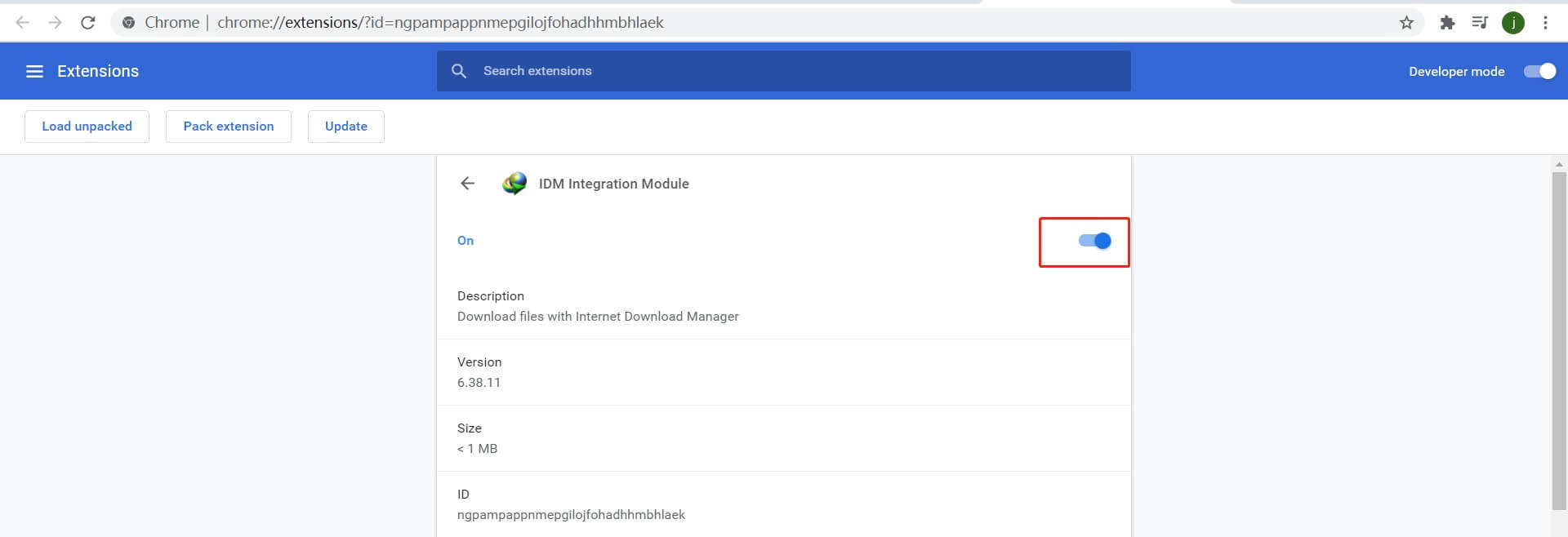Click version number 6.38.11
The height and width of the screenshot is (537, 1568).
pyautogui.click(x=479, y=383)
